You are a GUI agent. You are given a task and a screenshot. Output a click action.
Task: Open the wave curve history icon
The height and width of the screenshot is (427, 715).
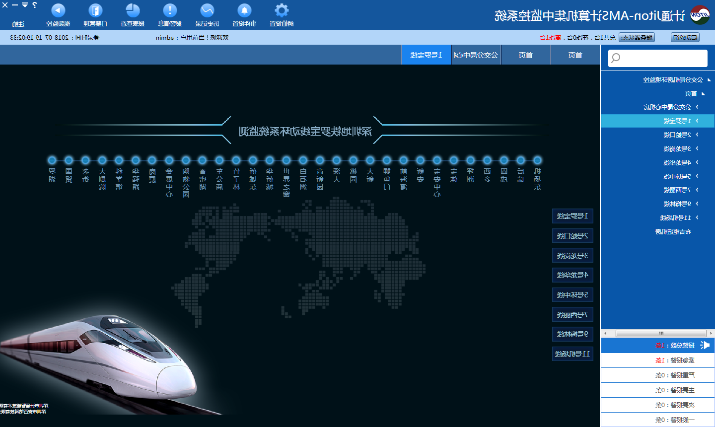pyautogui.click(x=207, y=10)
